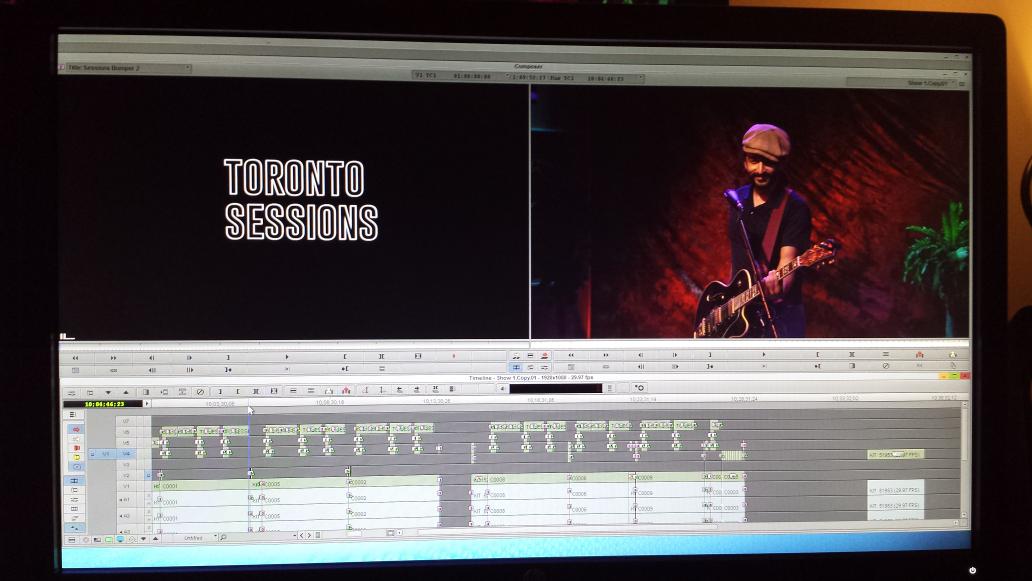
Task: Click record monitor position bar
Action: coord(750,342)
